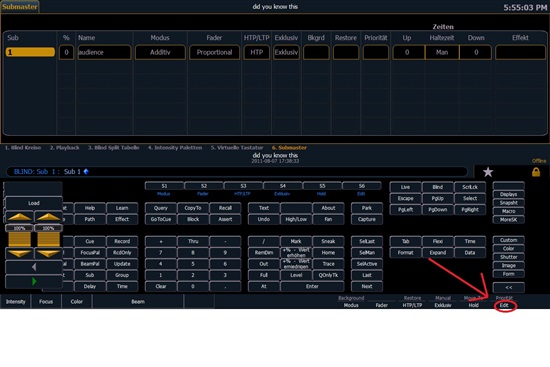
Task: Click the Edit softkey
Action: pos(504,306)
